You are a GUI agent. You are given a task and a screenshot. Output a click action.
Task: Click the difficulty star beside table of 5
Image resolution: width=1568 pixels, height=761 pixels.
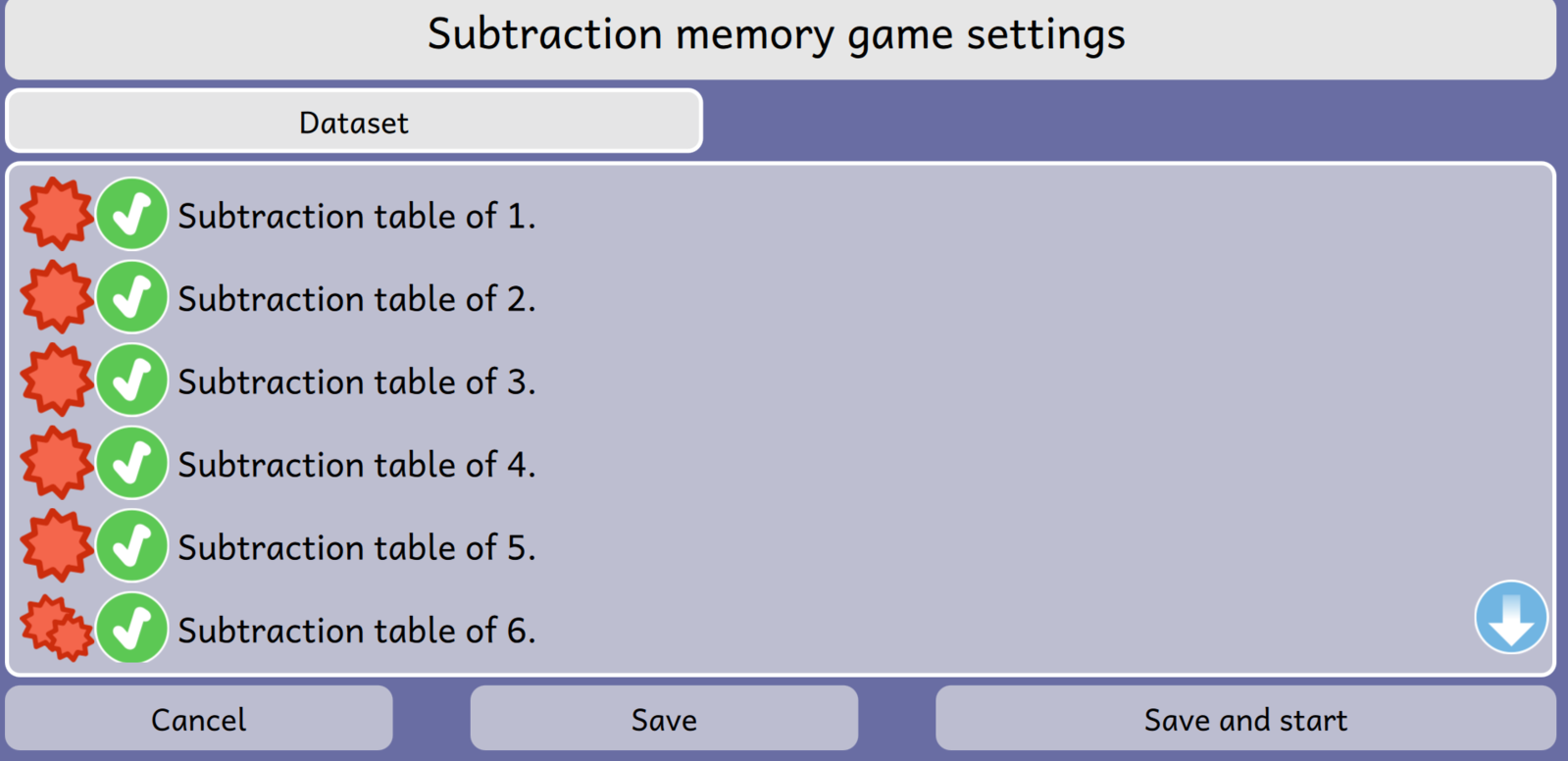point(57,545)
